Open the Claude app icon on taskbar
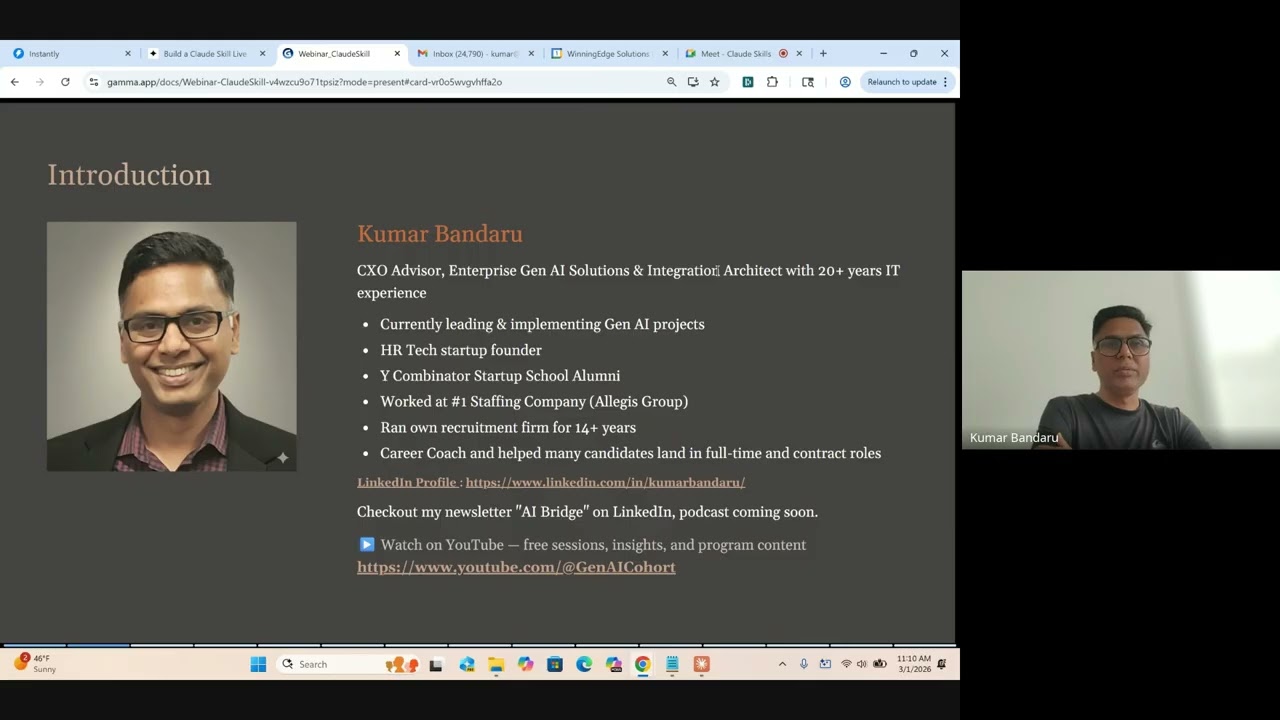The image size is (1280, 720). point(702,664)
